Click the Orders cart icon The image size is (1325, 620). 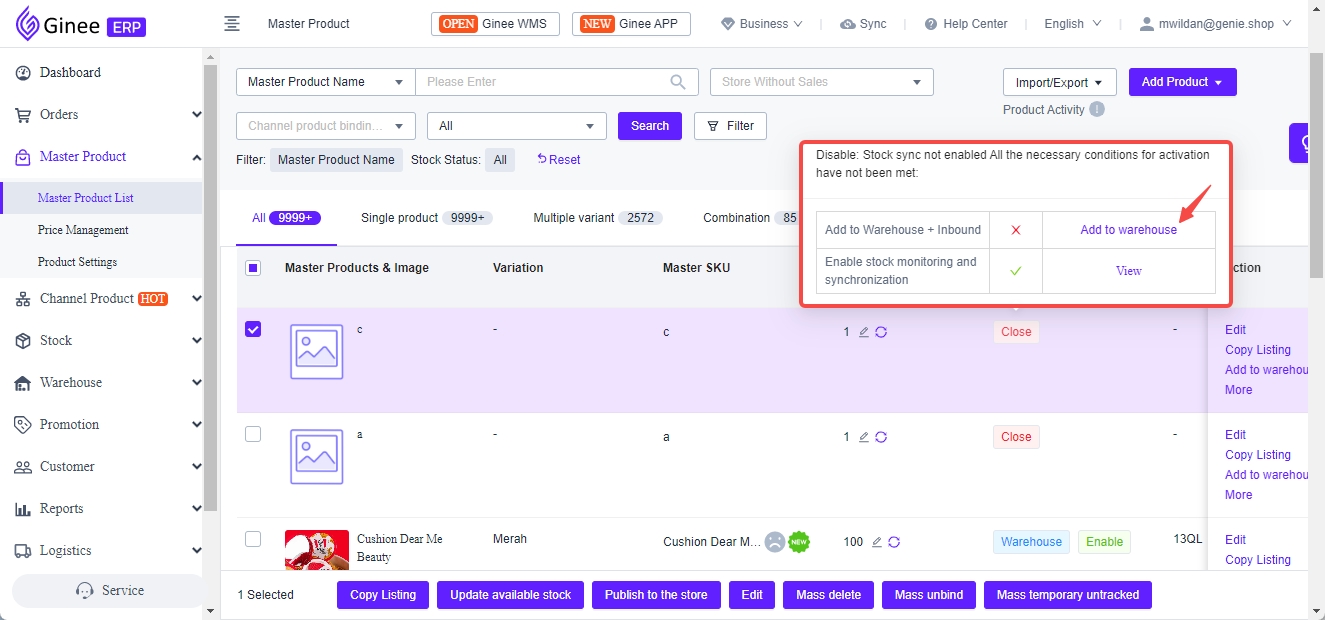[22, 115]
